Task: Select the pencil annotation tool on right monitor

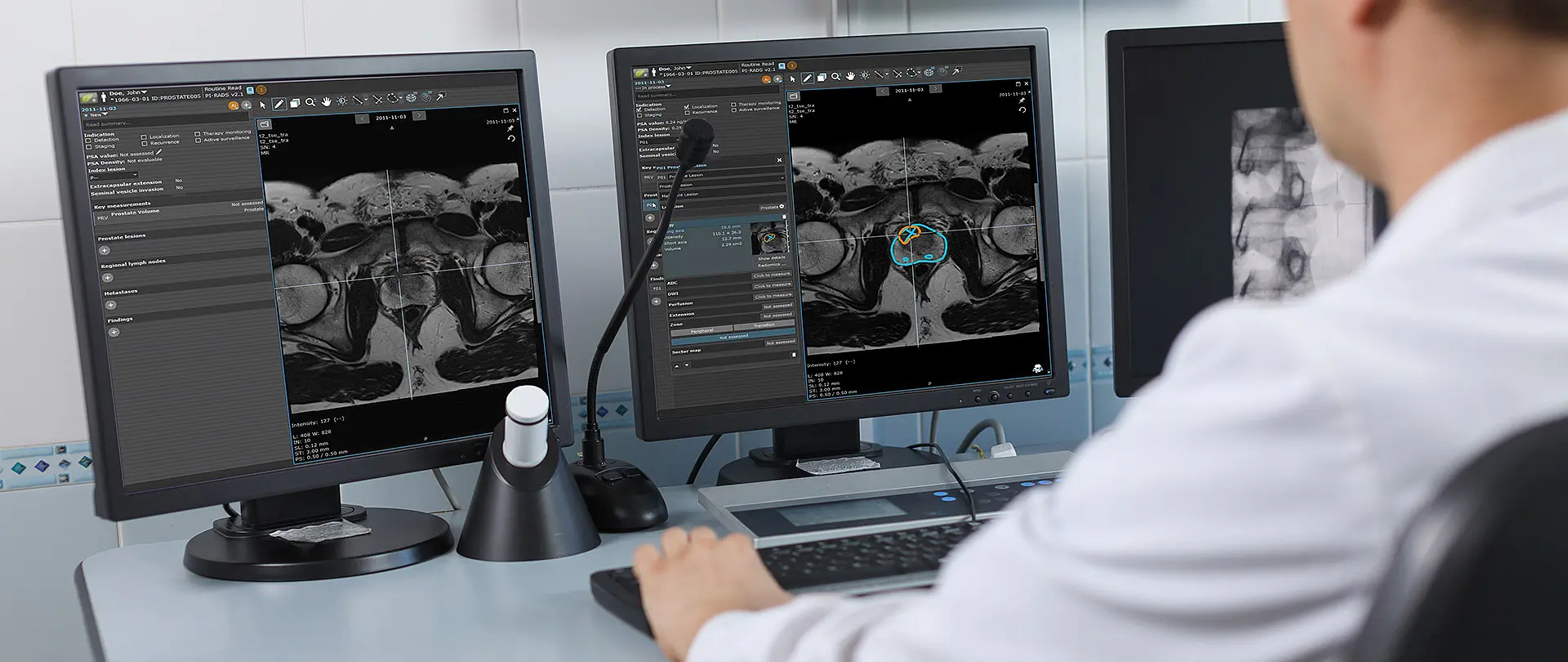Action: (807, 78)
